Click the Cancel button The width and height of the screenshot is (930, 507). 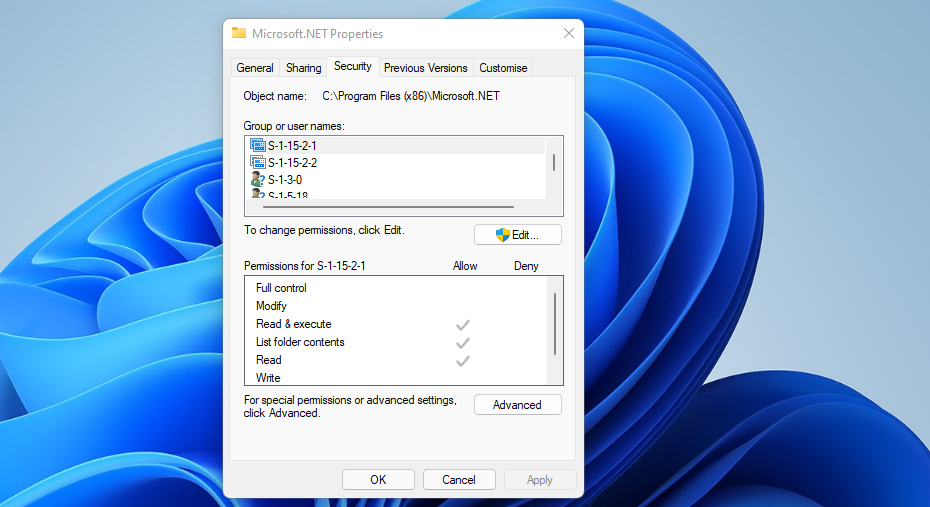click(459, 480)
